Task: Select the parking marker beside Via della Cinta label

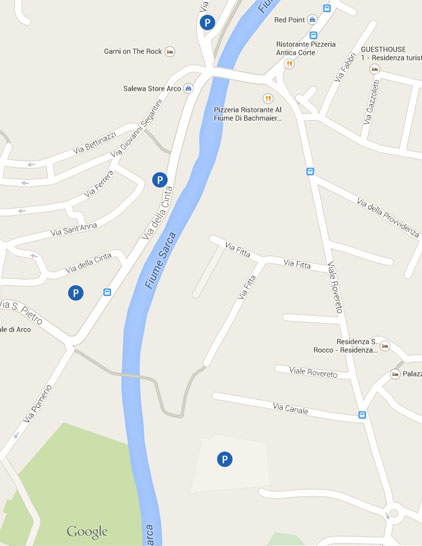Action: (x=160, y=180)
